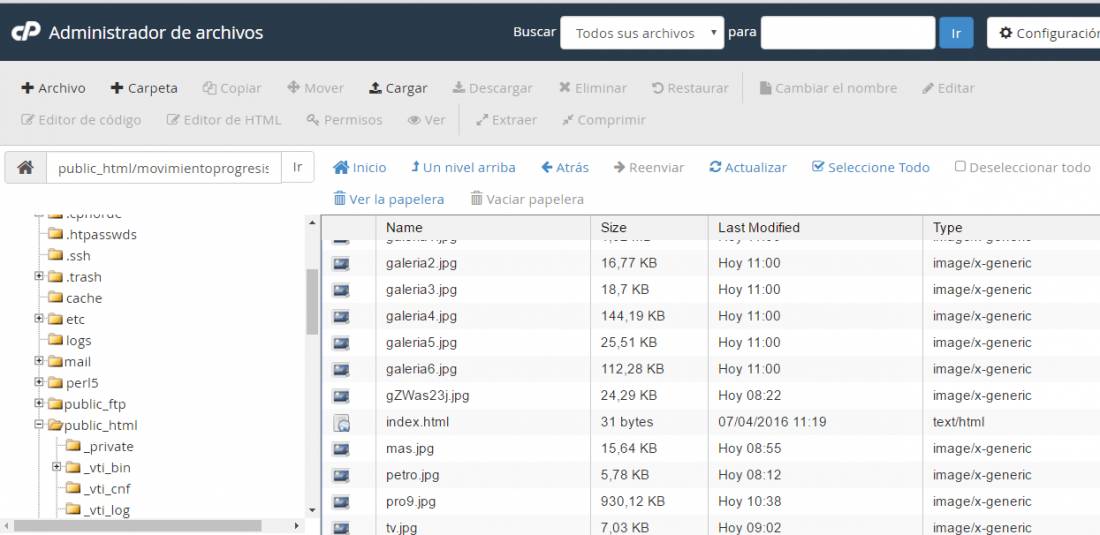Screen dimensions: 1100x535
Task: Click the Editar toolbar item
Action: click(948, 88)
